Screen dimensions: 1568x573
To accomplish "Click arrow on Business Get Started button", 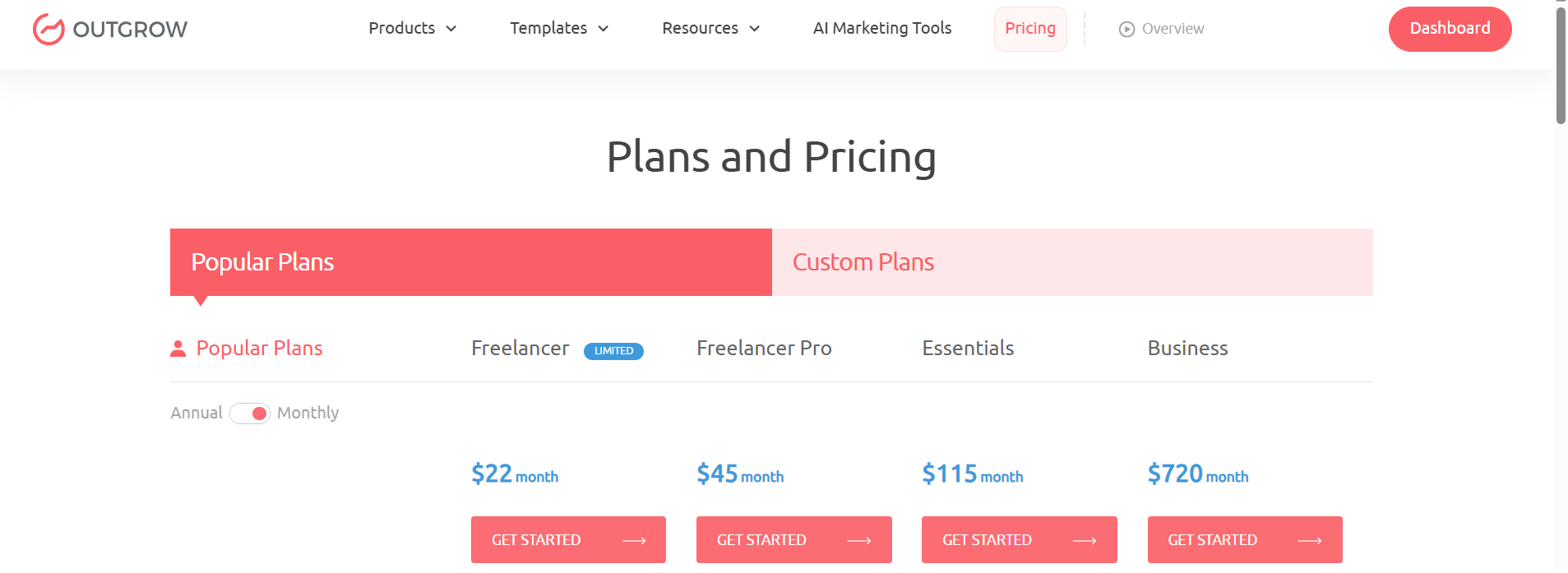I will pos(1310,541).
